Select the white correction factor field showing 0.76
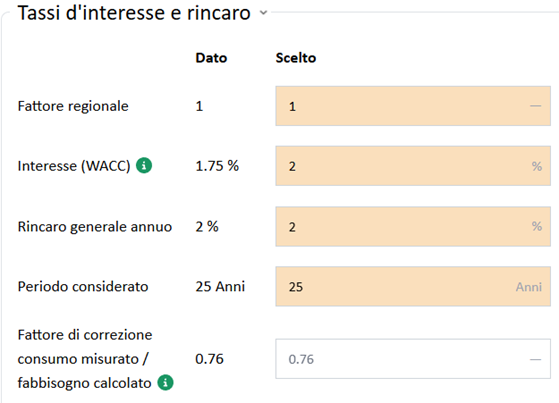 click(x=413, y=359)
